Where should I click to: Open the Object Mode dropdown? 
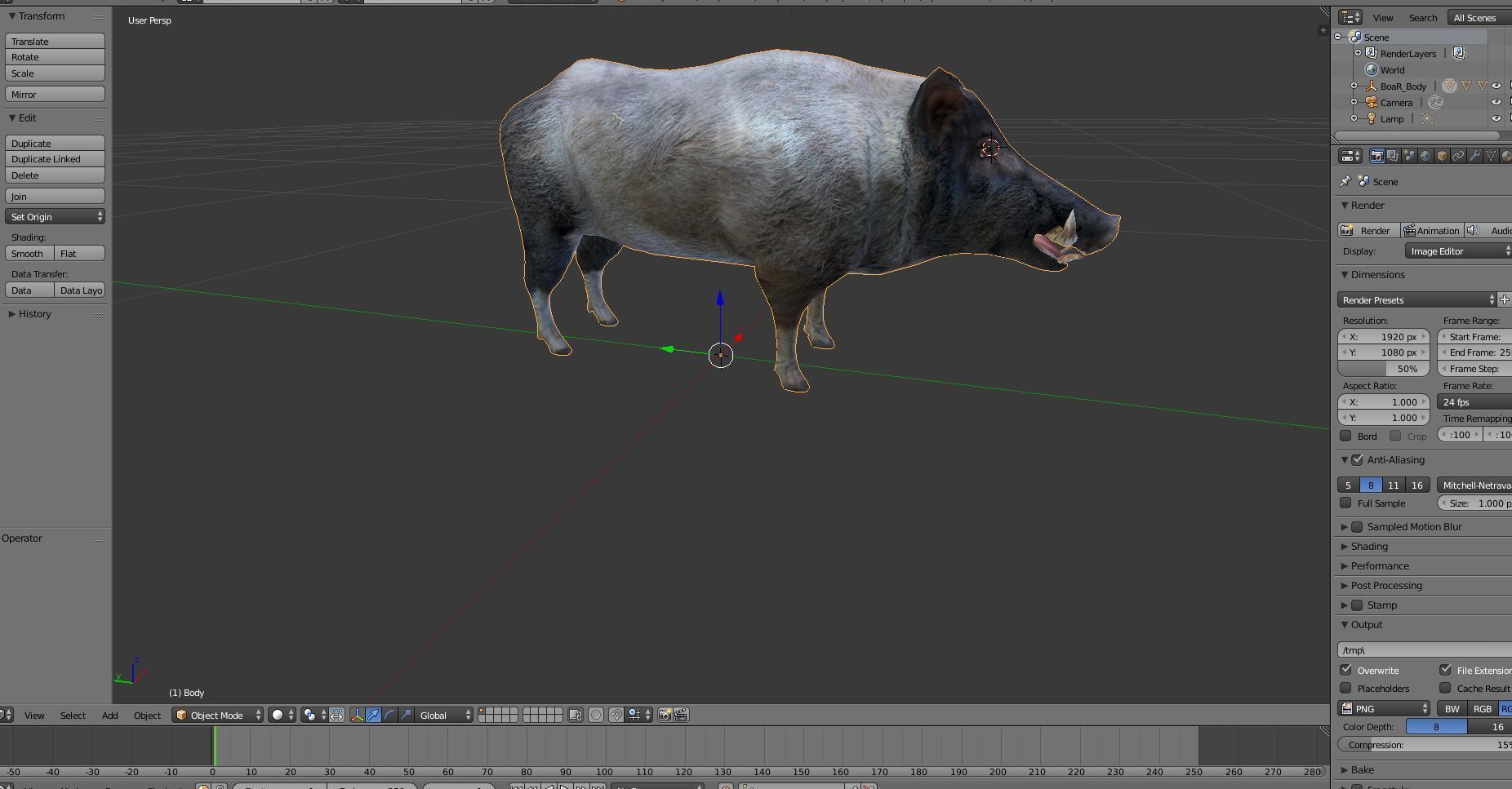(218, 715)
